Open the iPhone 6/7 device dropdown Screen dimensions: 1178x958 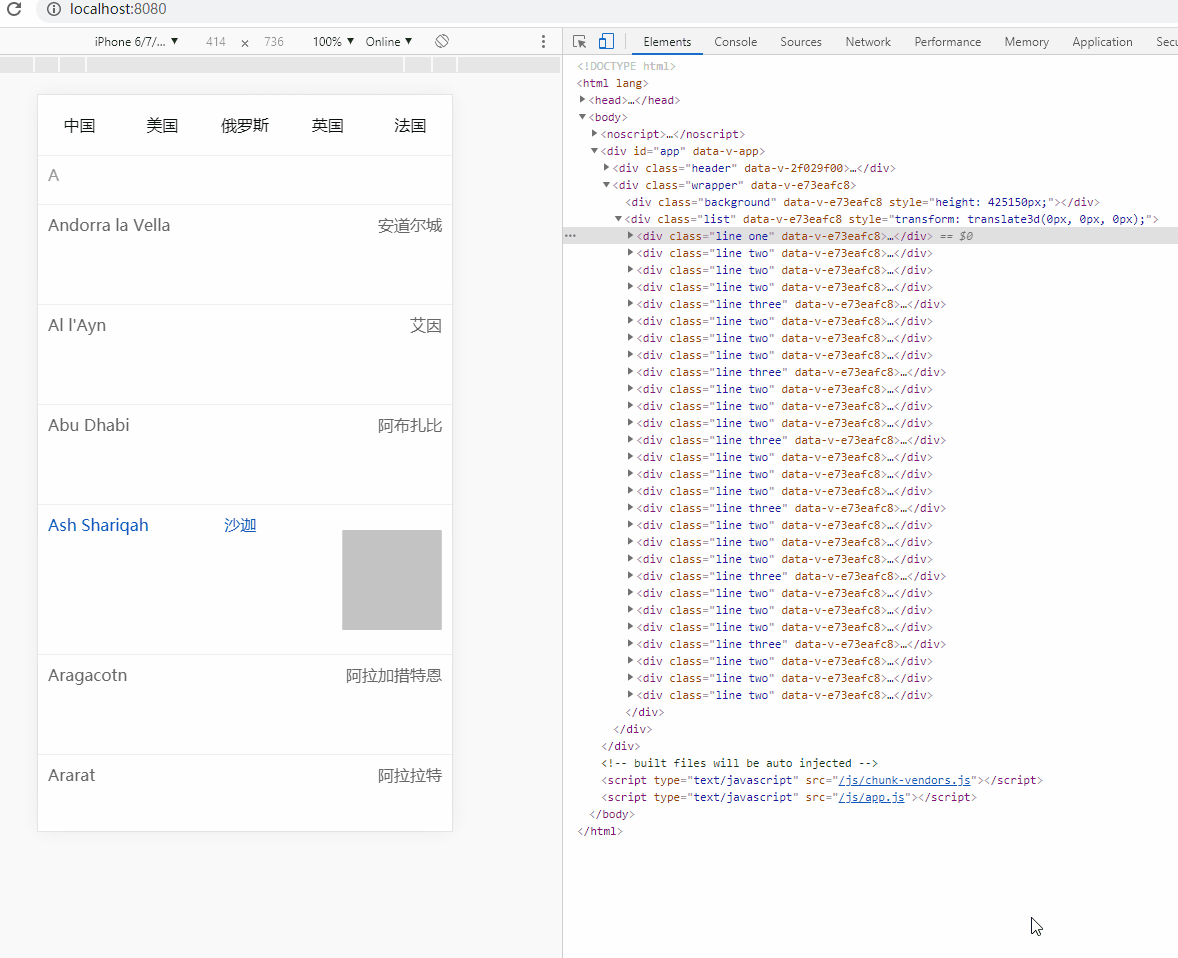tap(136, 41)
